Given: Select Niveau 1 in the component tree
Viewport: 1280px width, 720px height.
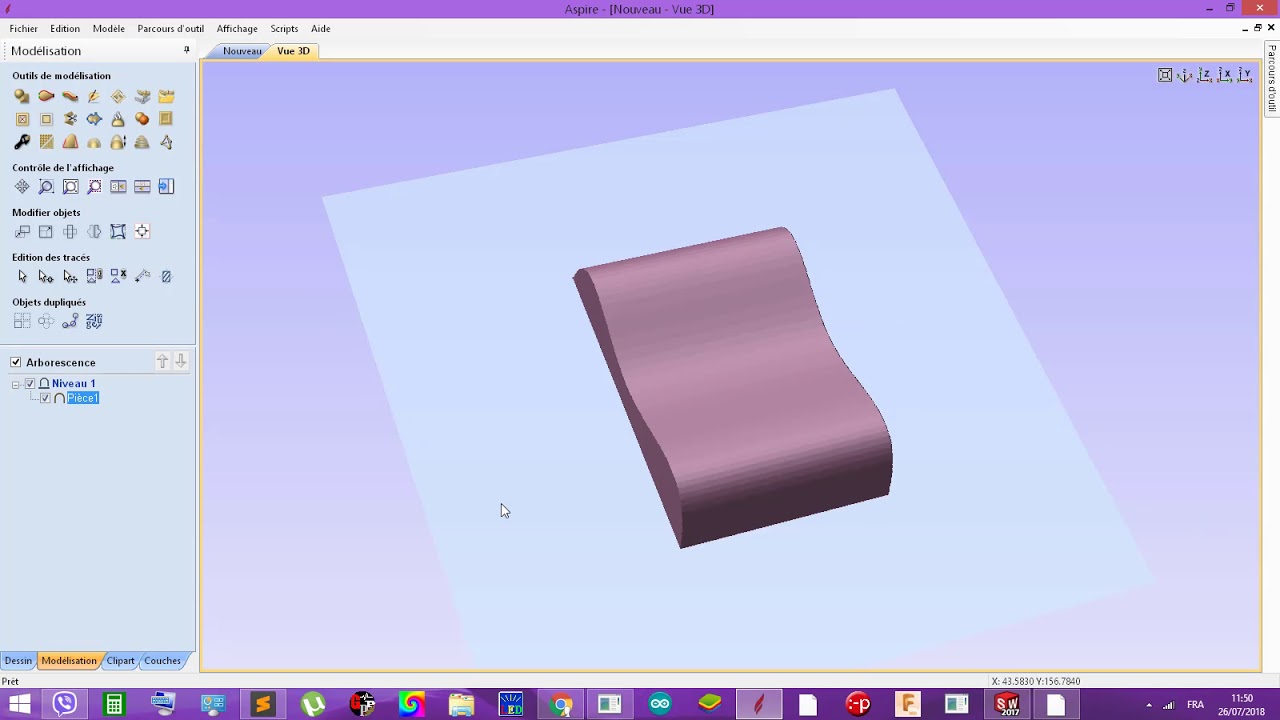Looking at the screenshot, I should (74, 384).
